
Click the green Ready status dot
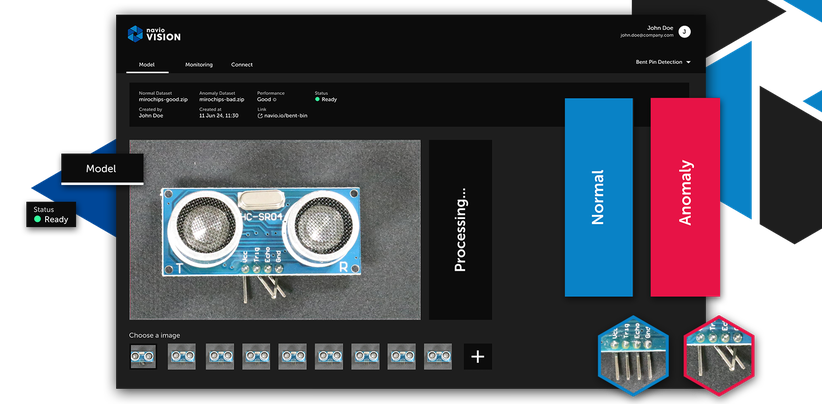317,100
